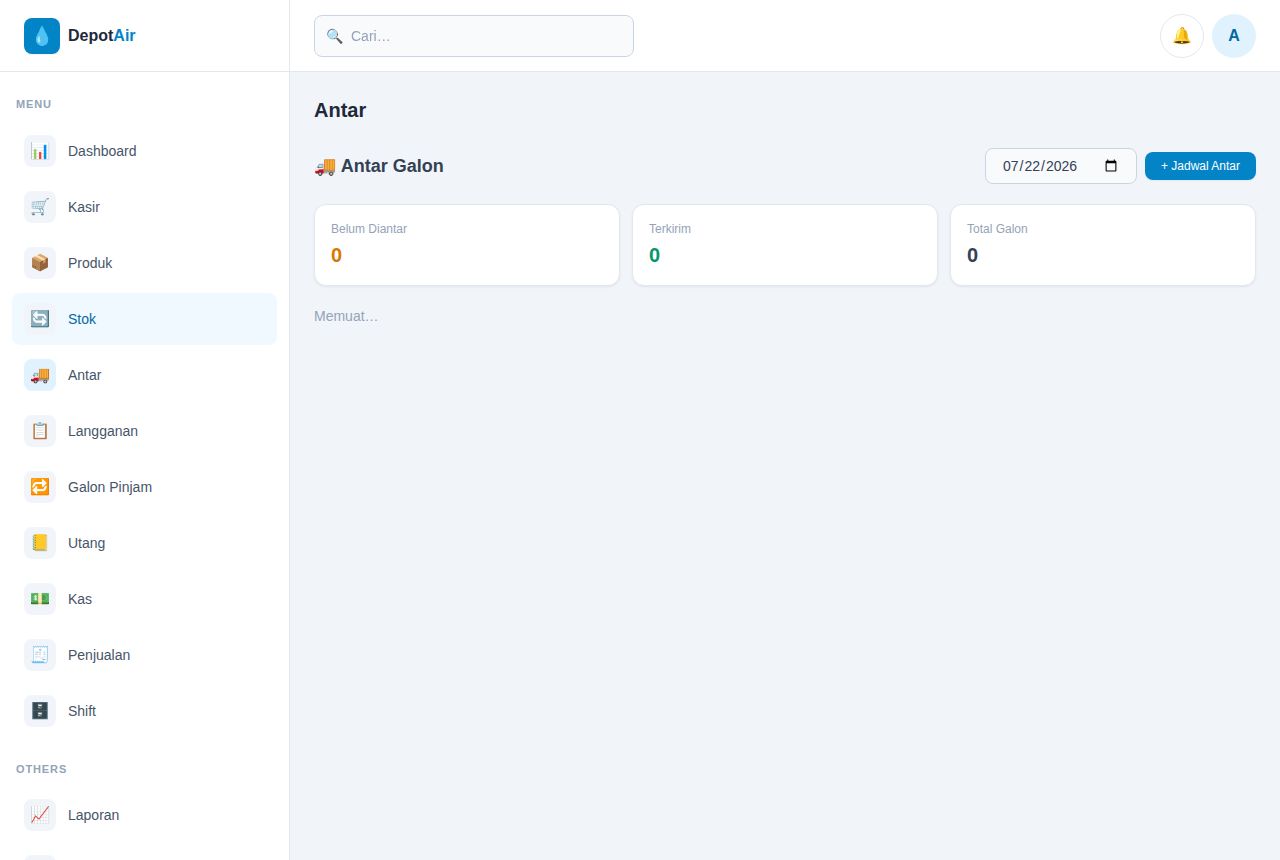Open the Dashboard chart icon
1280x860 pixels.
[40, 151]
